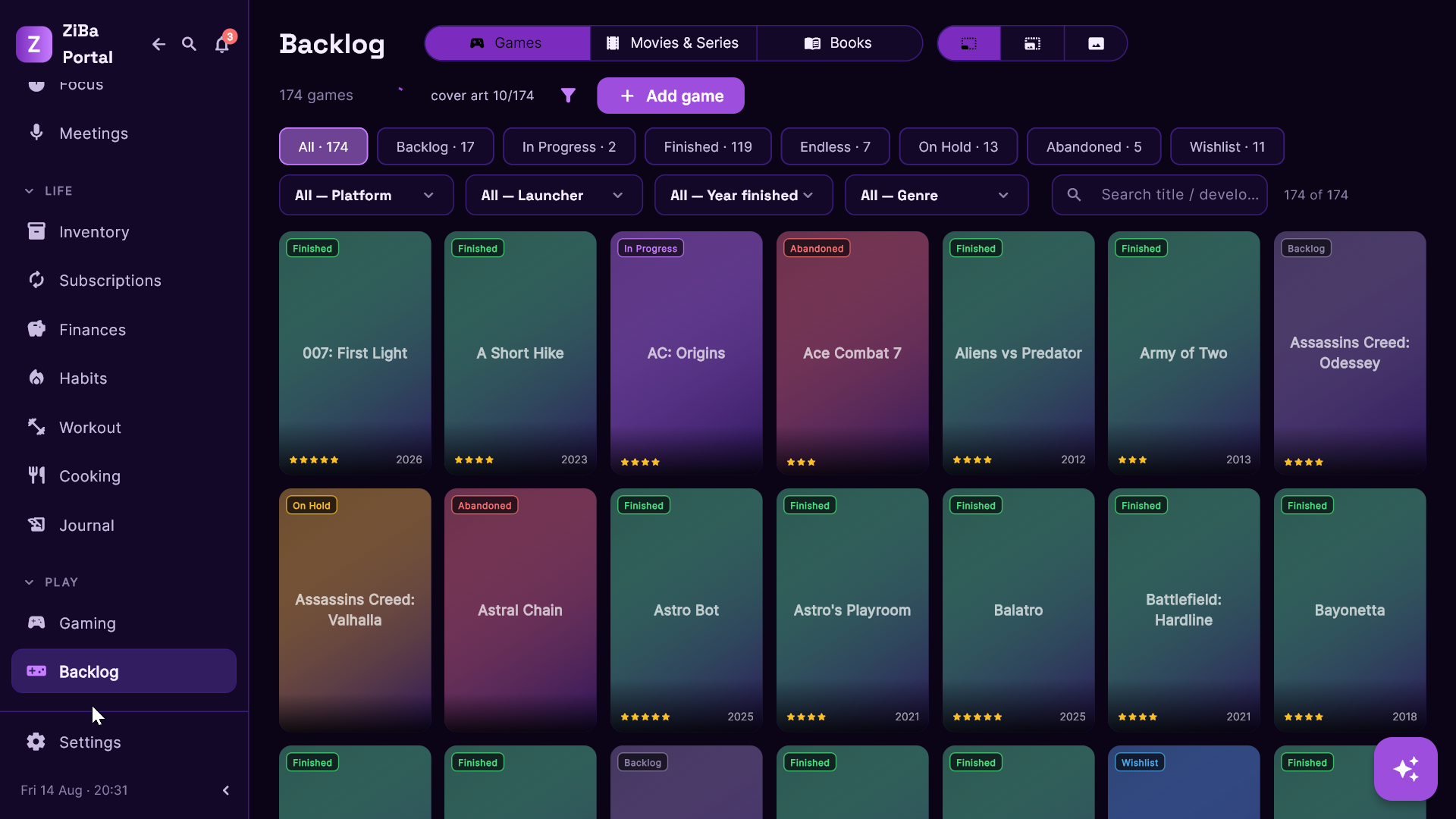Open the Astral Chain card
This screenshot has height=819, width=1456.
(x=520, y=610)
